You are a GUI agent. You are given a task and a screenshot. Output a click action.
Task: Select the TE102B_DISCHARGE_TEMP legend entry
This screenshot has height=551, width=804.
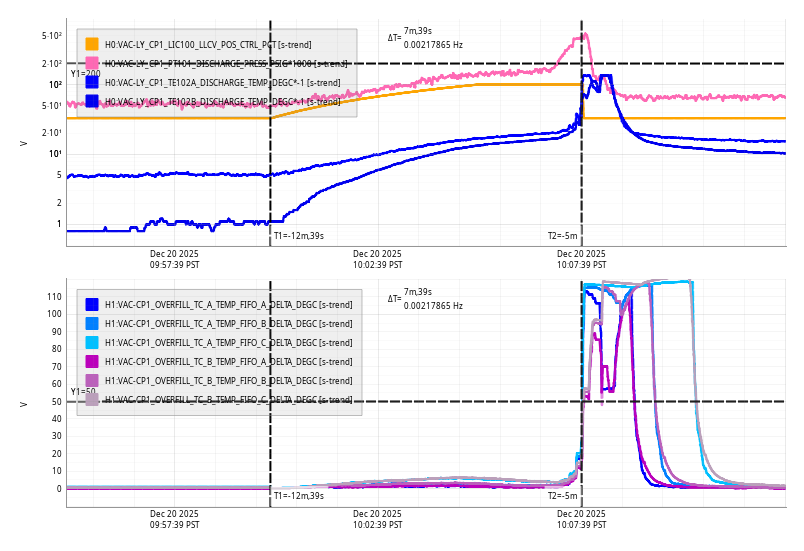click(x=222, y=102)
